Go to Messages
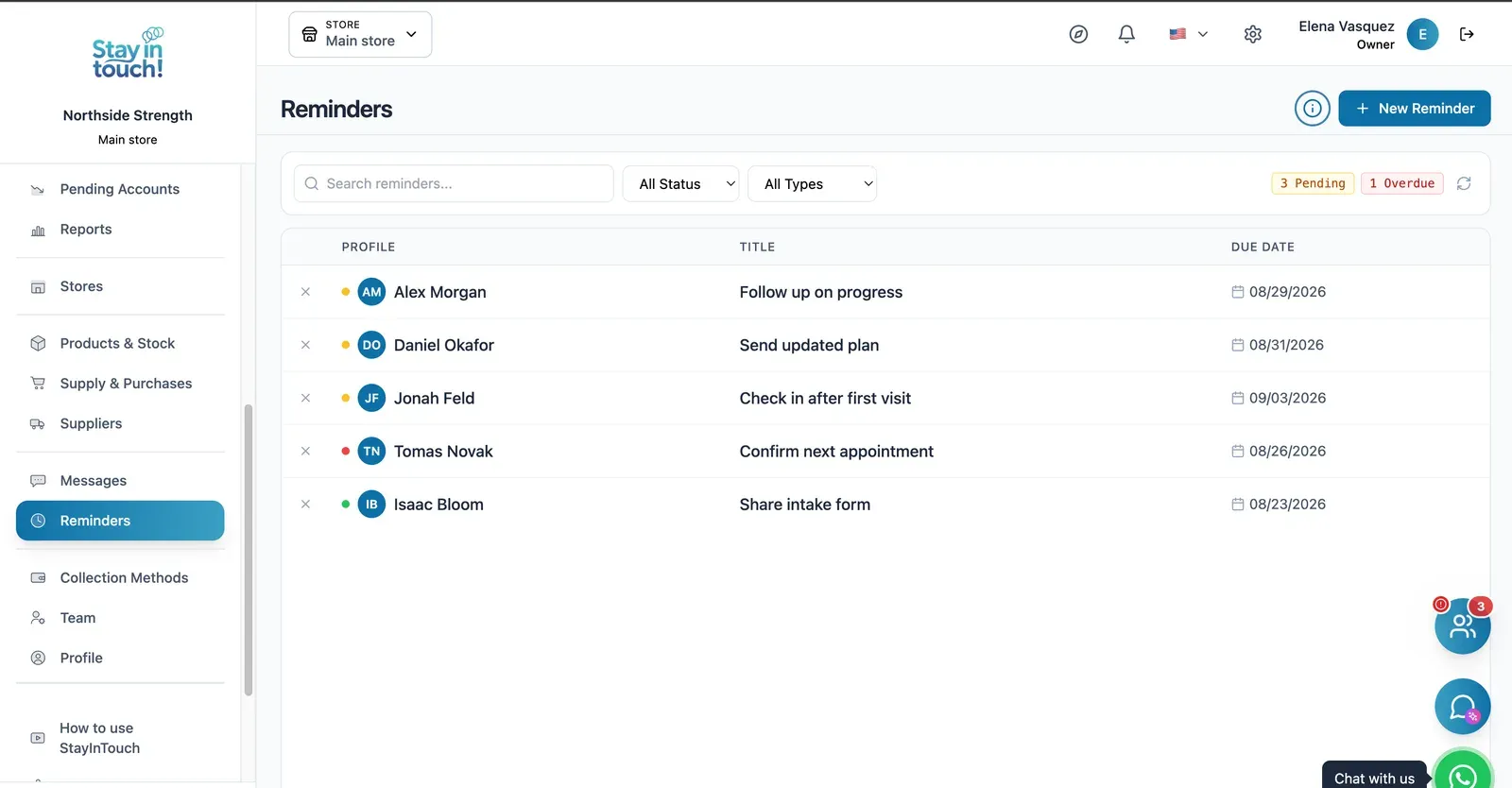Viewport: 1512px width, 788px height. click(x=120, y=481)
